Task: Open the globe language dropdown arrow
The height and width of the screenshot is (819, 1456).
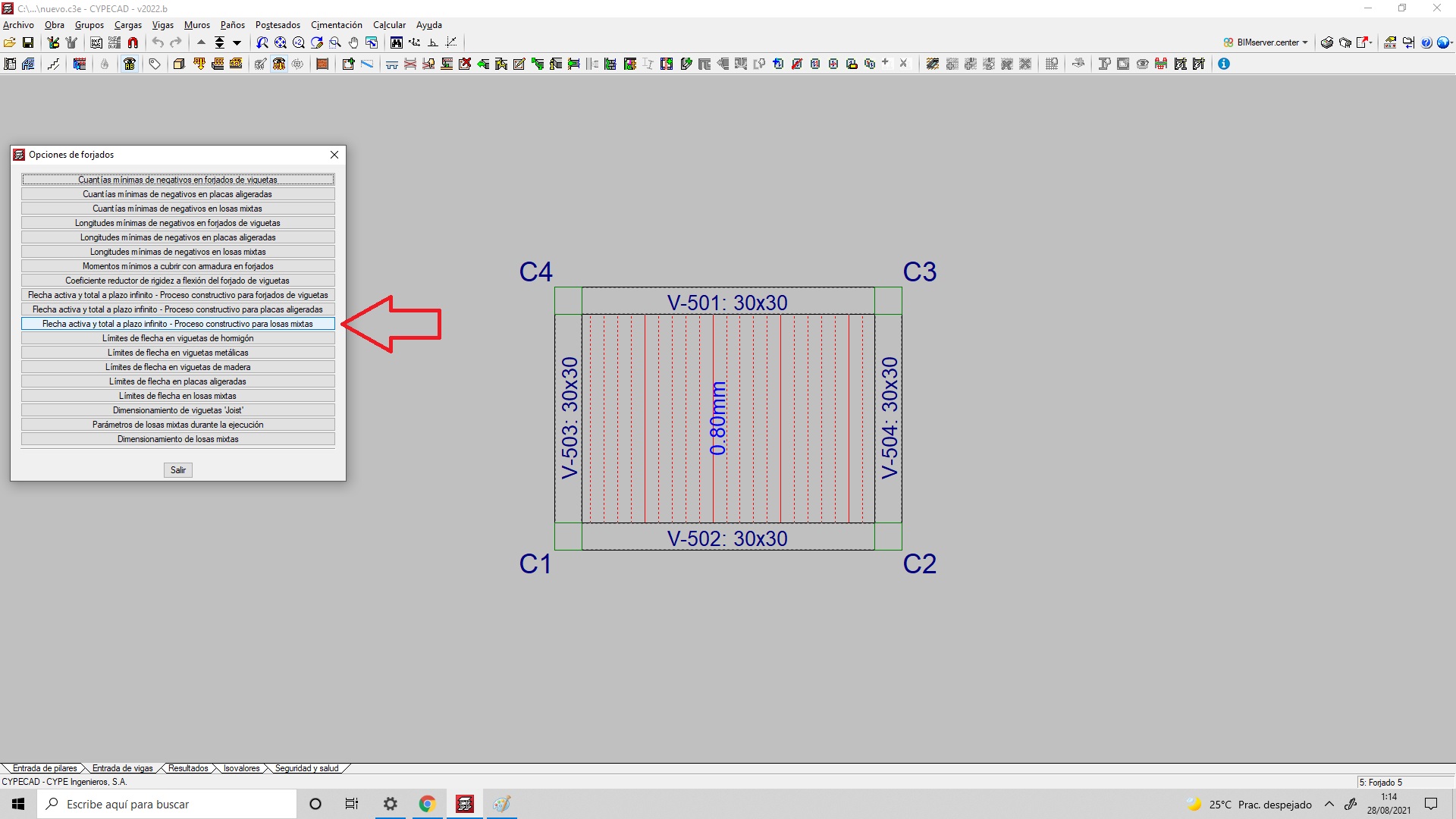Action: (x=1451, y=42)
